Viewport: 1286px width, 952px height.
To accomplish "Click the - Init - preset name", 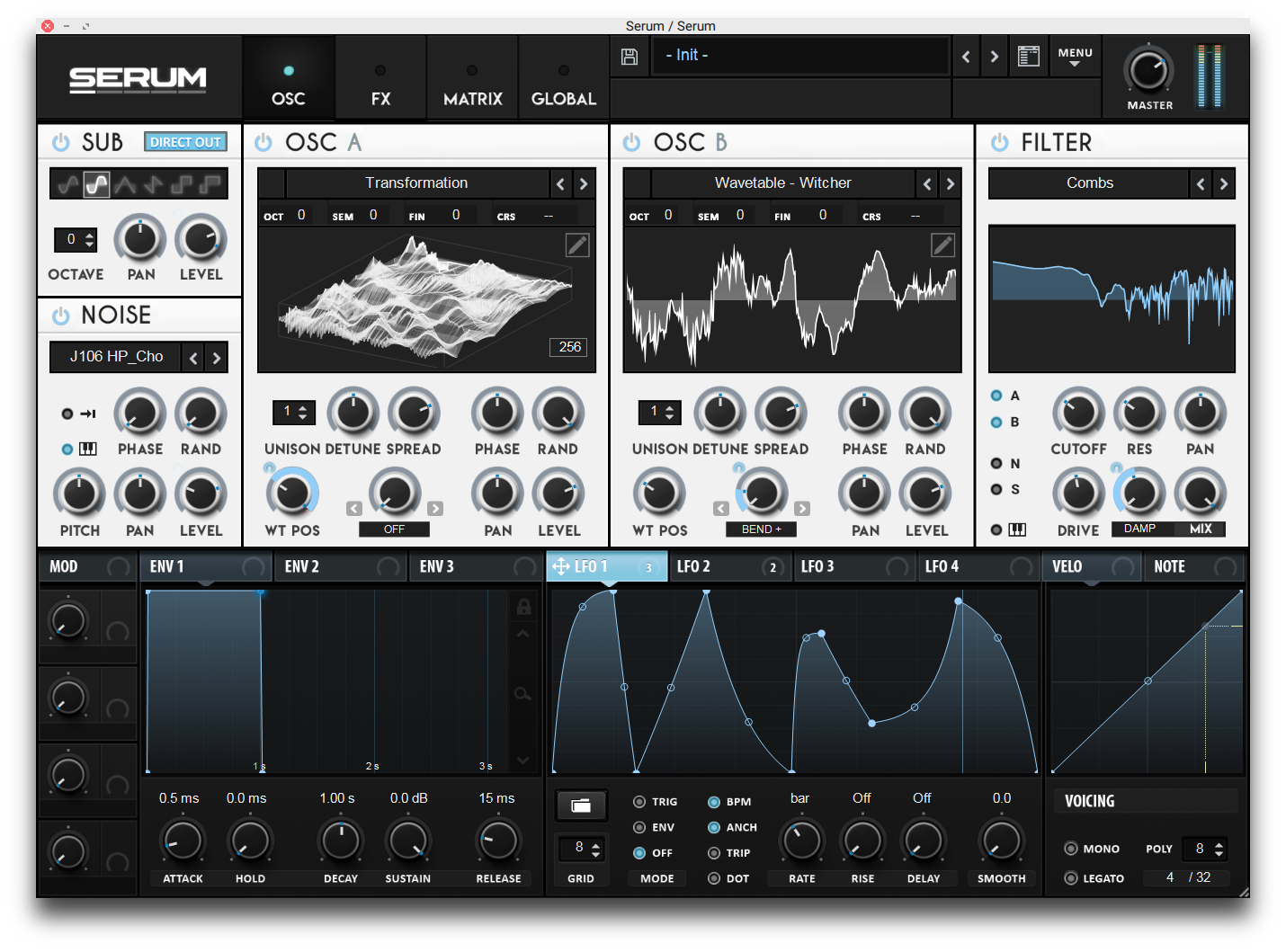I will (687, 56).
